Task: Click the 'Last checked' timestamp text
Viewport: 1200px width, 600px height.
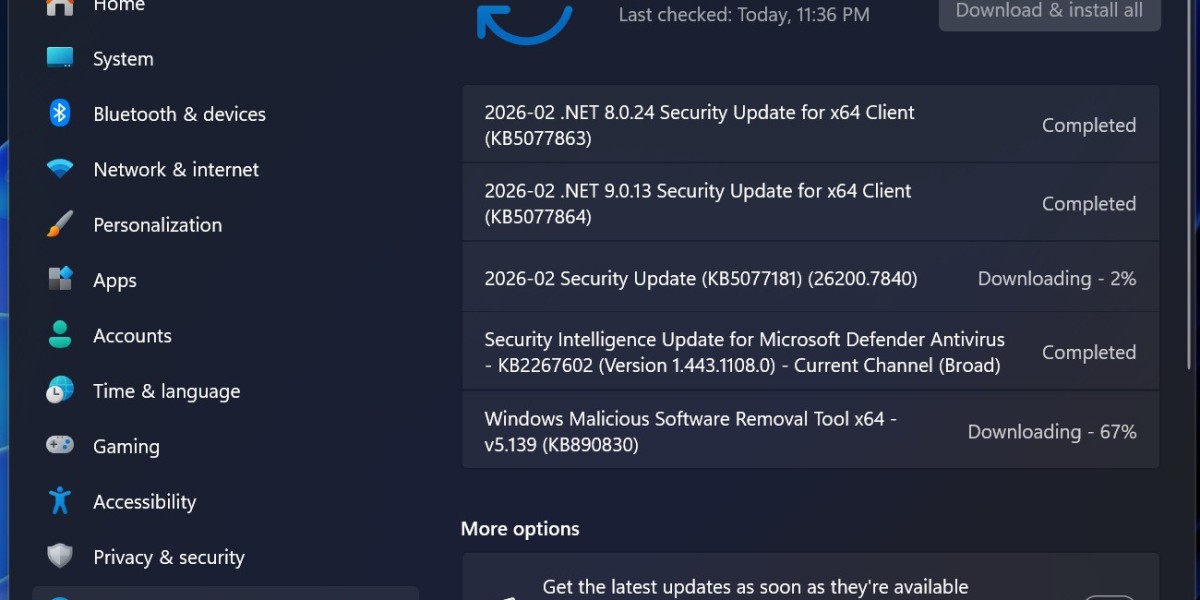Action: (x=744, y=14)
